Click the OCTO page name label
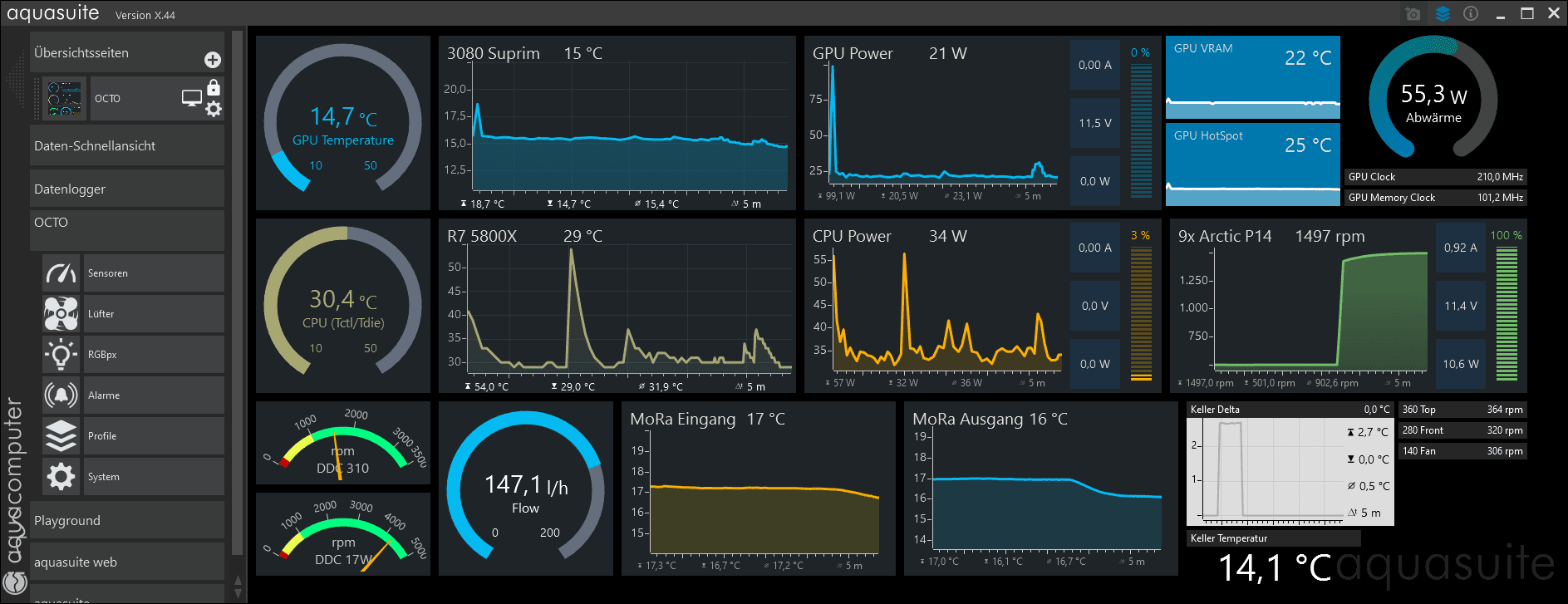The image size is (1568, 604). coord(107,98)
